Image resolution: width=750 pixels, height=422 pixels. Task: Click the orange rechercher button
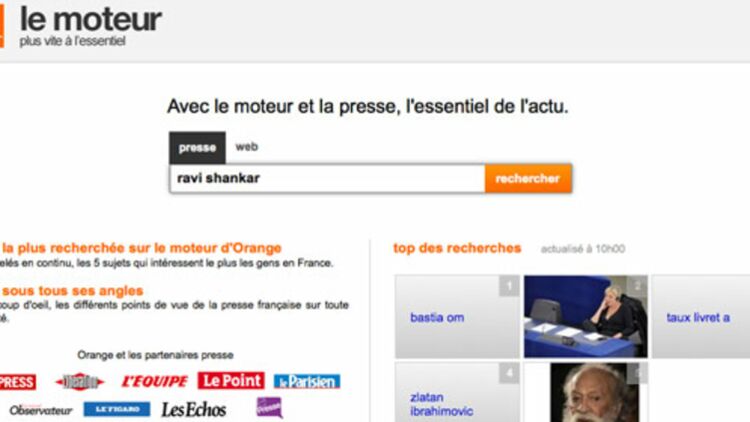pyautogui.click(x=528, y=178)
